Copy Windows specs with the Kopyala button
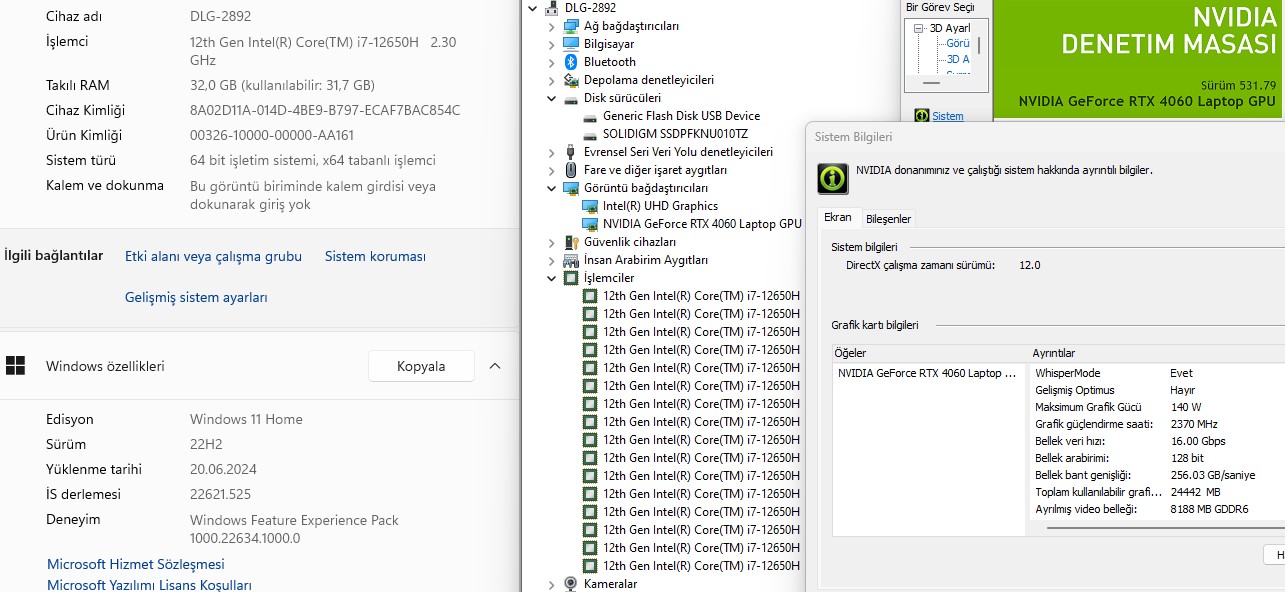This screenshot has width=1285, height=592. point(421,366)
